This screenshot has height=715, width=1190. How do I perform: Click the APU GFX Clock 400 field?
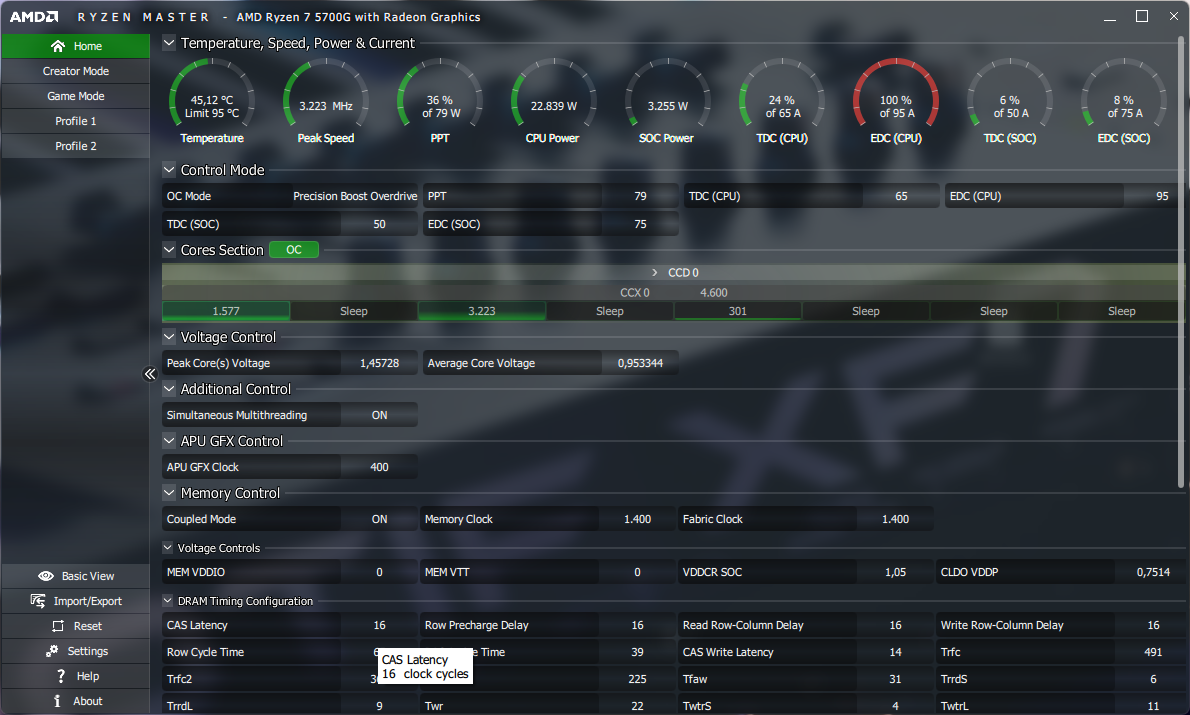point(379,468)
